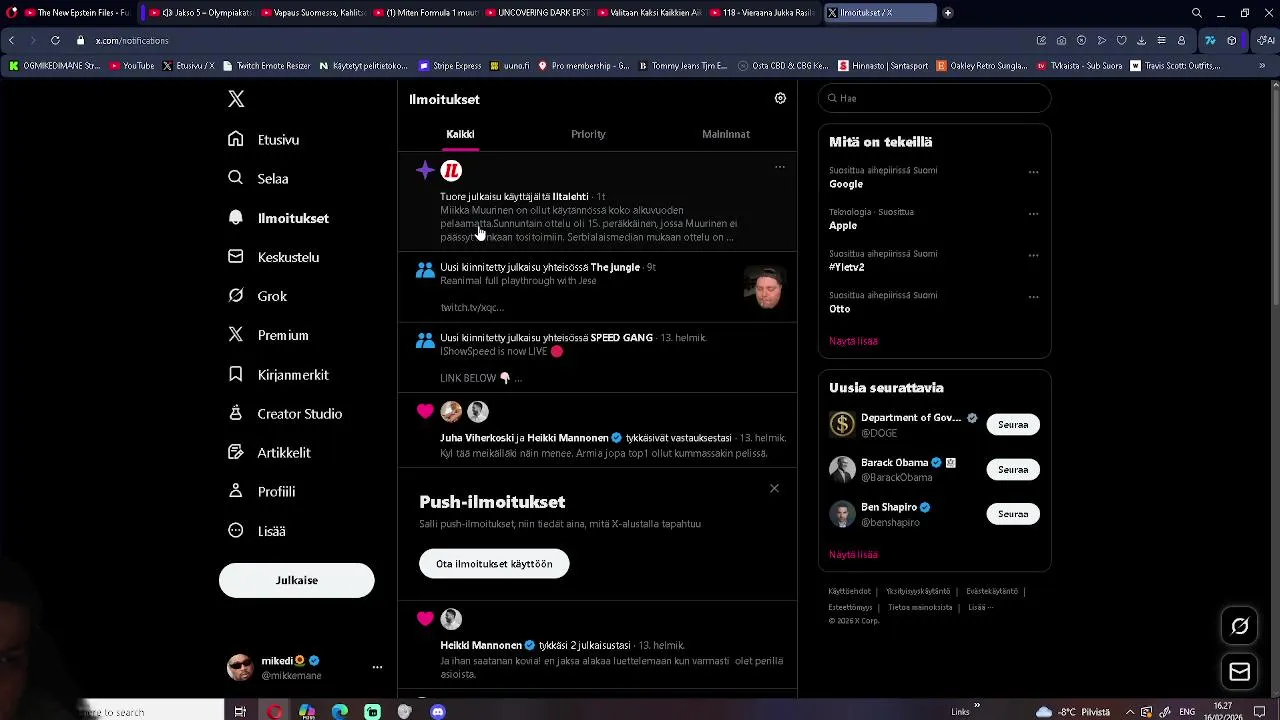Open Discord from the taskbar
1280x720 pixels.
coord(437,712)
